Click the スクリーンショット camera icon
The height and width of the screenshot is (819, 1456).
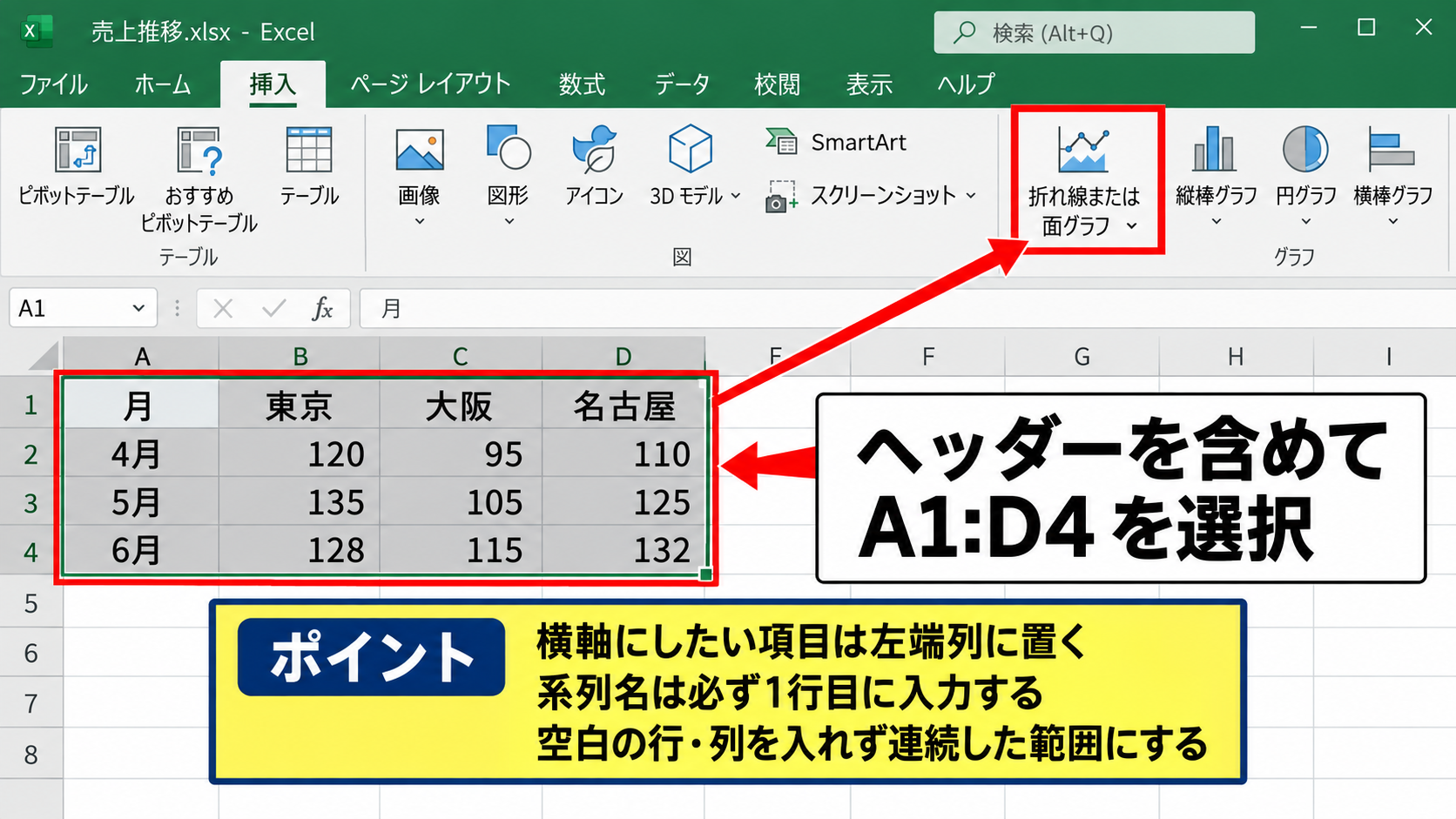click(x=781, y=197)
